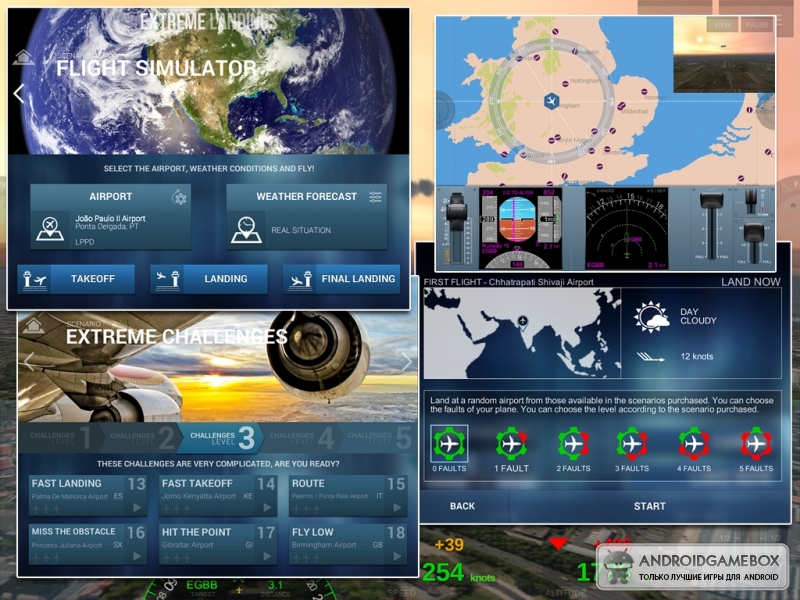Viewport: 800px width, 600px height.
Task: Open the gear icon in the AIRPORT header
Action: pos(179,197)
